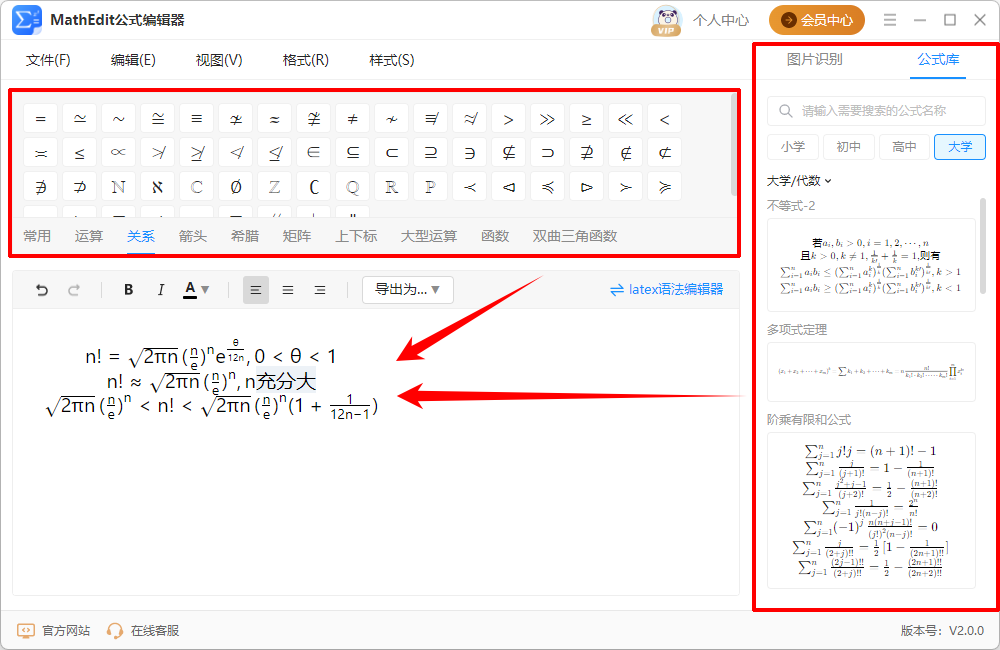Insert the much-less-than (≪) symbol

click(626, 119)
